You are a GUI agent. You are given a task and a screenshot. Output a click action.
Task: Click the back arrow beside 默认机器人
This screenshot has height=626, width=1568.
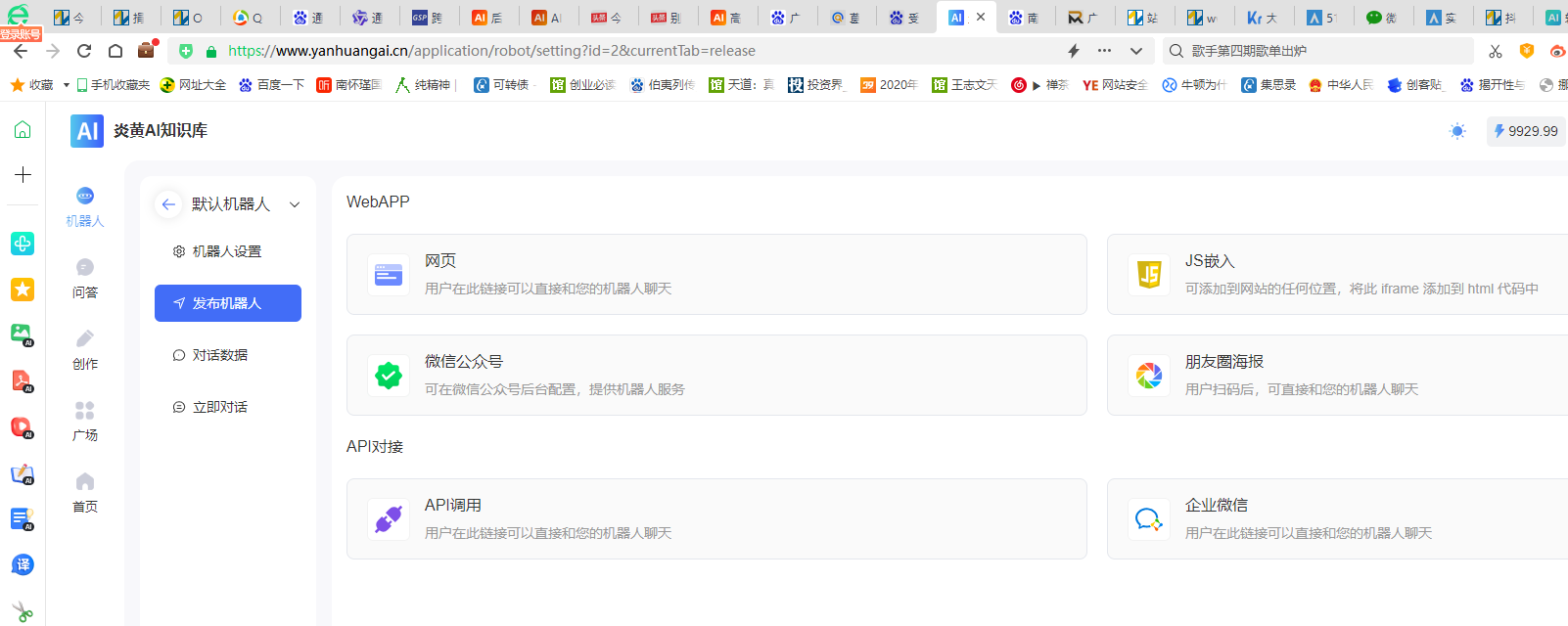coord(168,204)
